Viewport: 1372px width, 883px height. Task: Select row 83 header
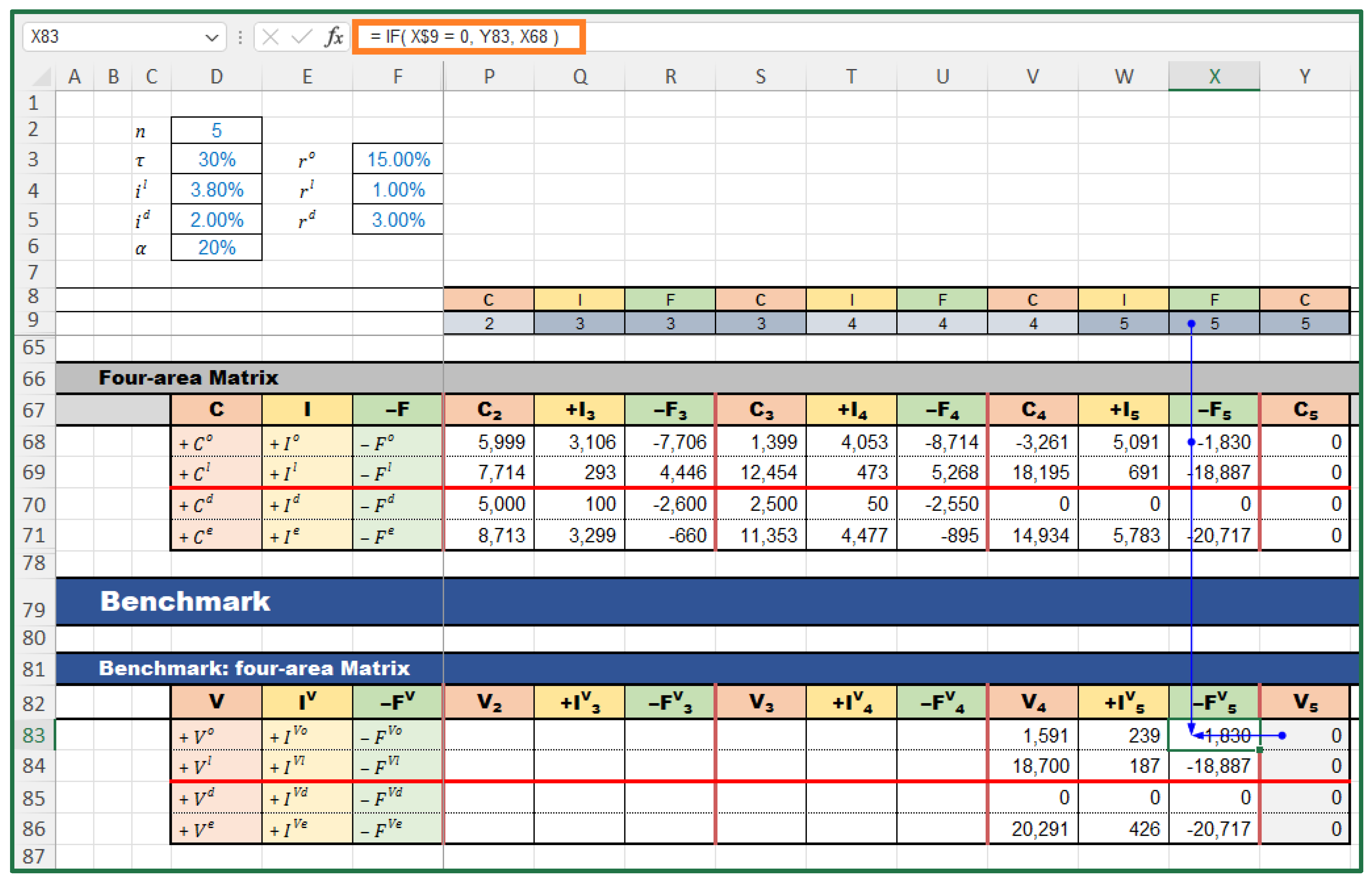point(33,735)
